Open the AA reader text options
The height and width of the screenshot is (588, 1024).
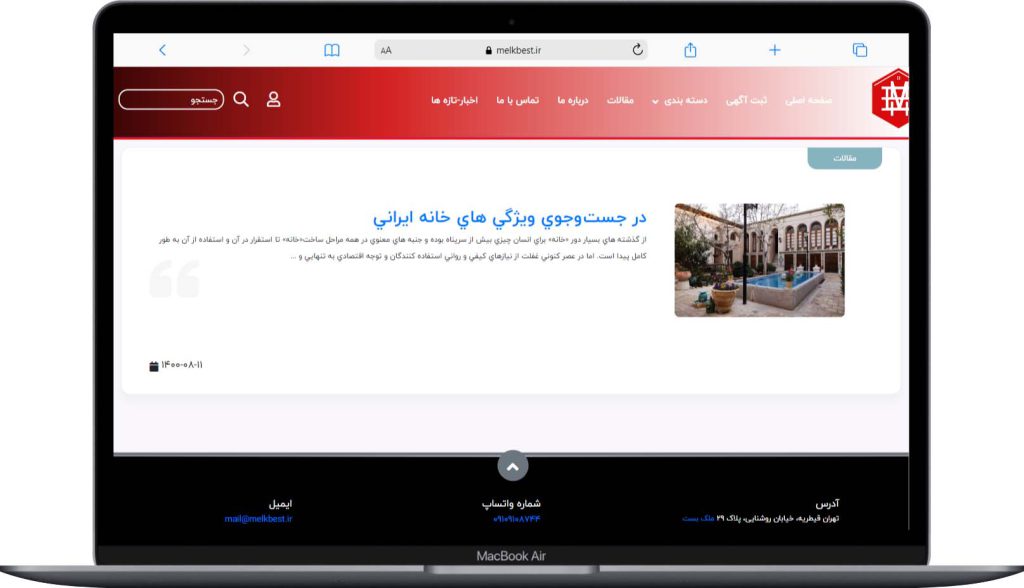click(386, 50)
